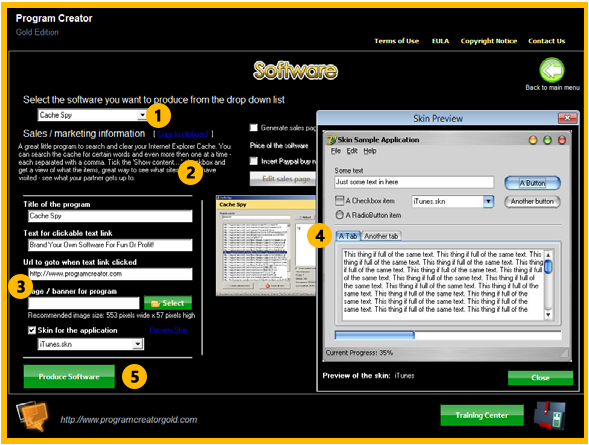Open the Preview Skin link
This screenshot has width=589, height=445.
point(168,330)
